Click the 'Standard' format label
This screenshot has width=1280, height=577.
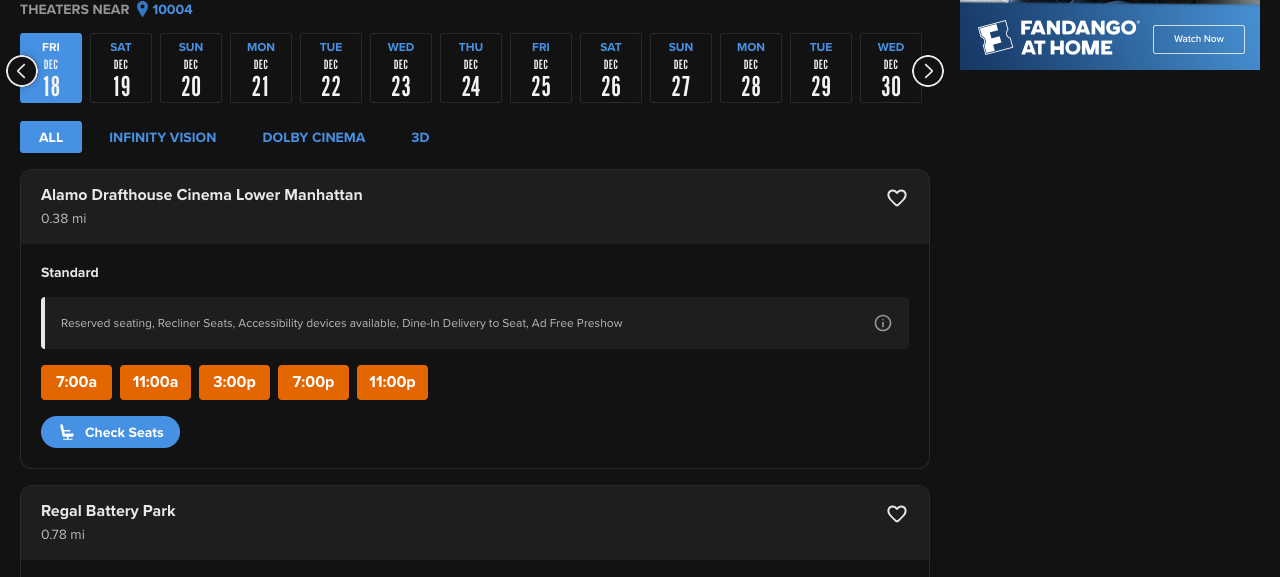pyautogui.click(x=70, y=272)
